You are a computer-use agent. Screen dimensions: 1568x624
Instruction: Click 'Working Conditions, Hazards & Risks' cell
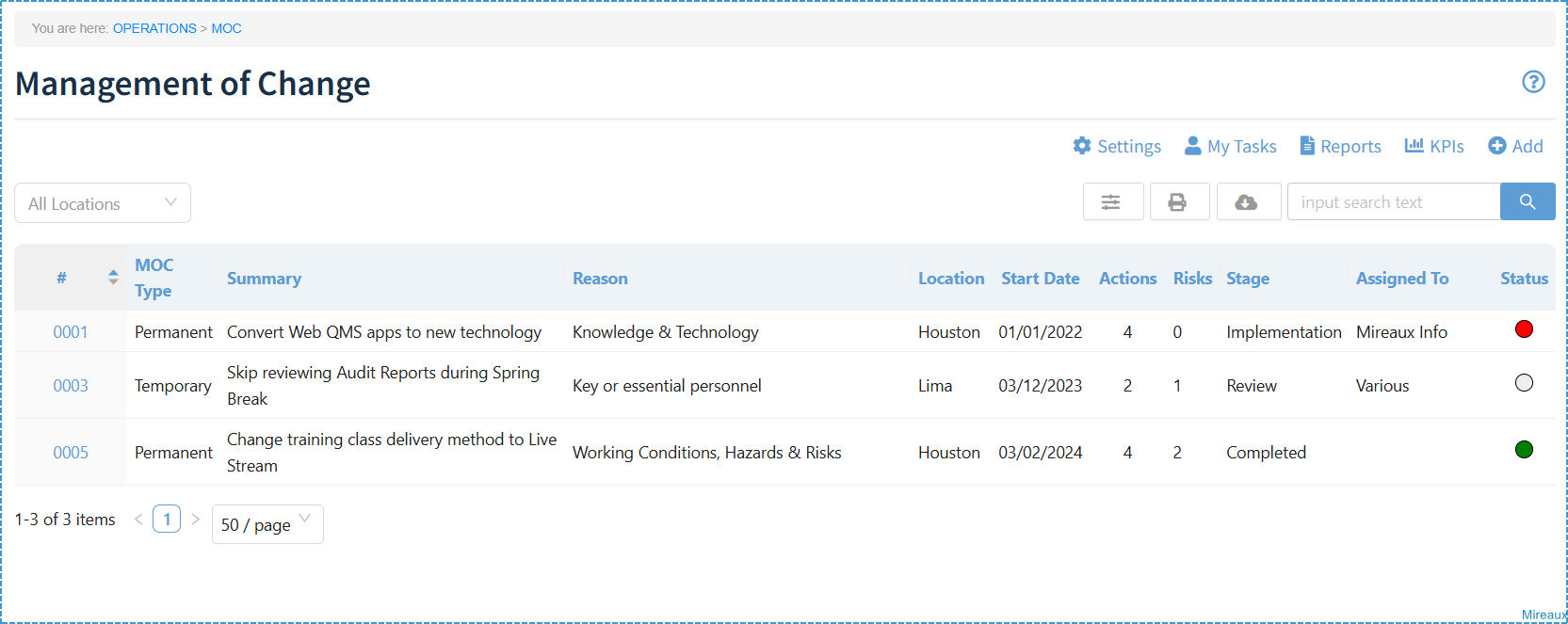click(707, 453)
